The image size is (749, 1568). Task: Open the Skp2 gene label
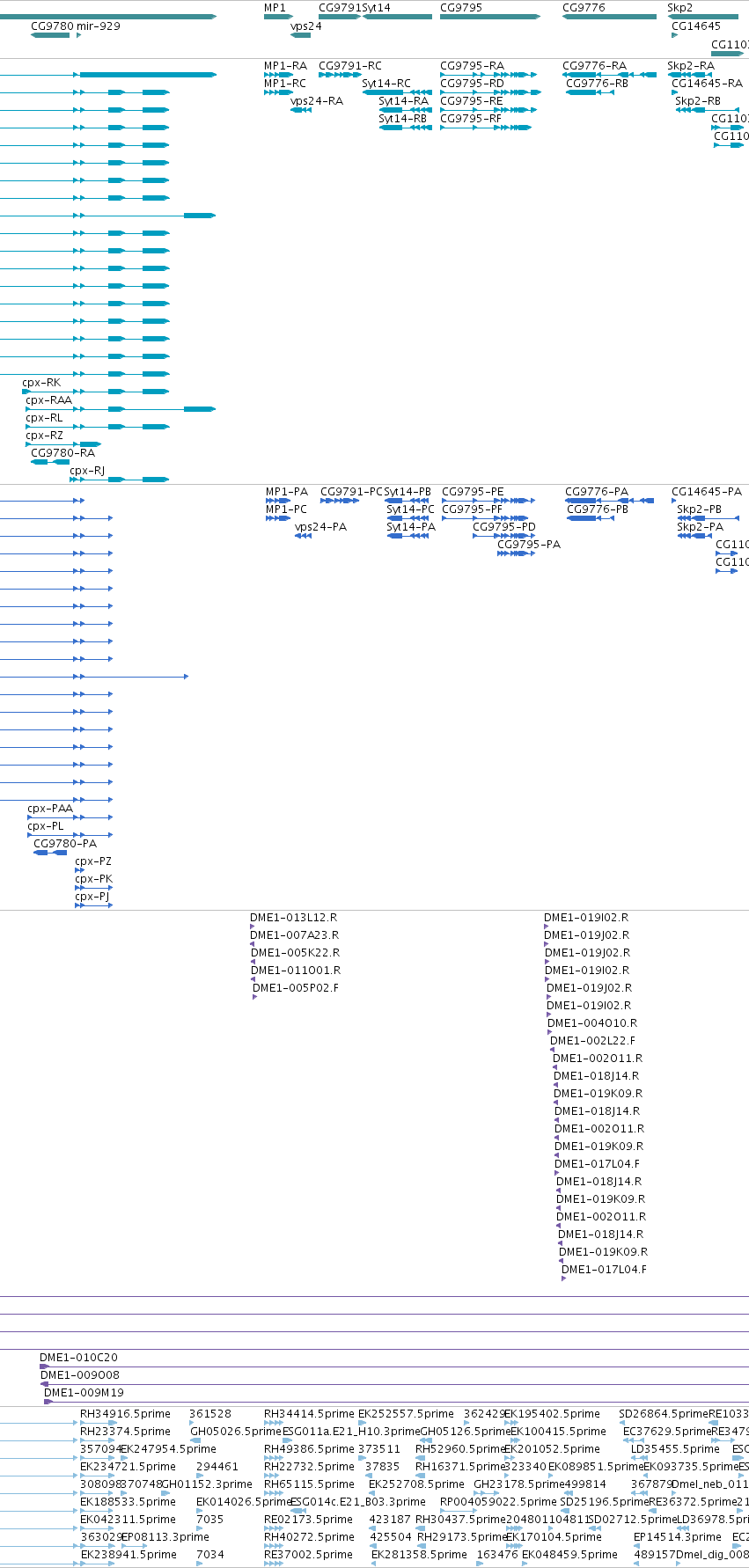[x=679, y=8]
